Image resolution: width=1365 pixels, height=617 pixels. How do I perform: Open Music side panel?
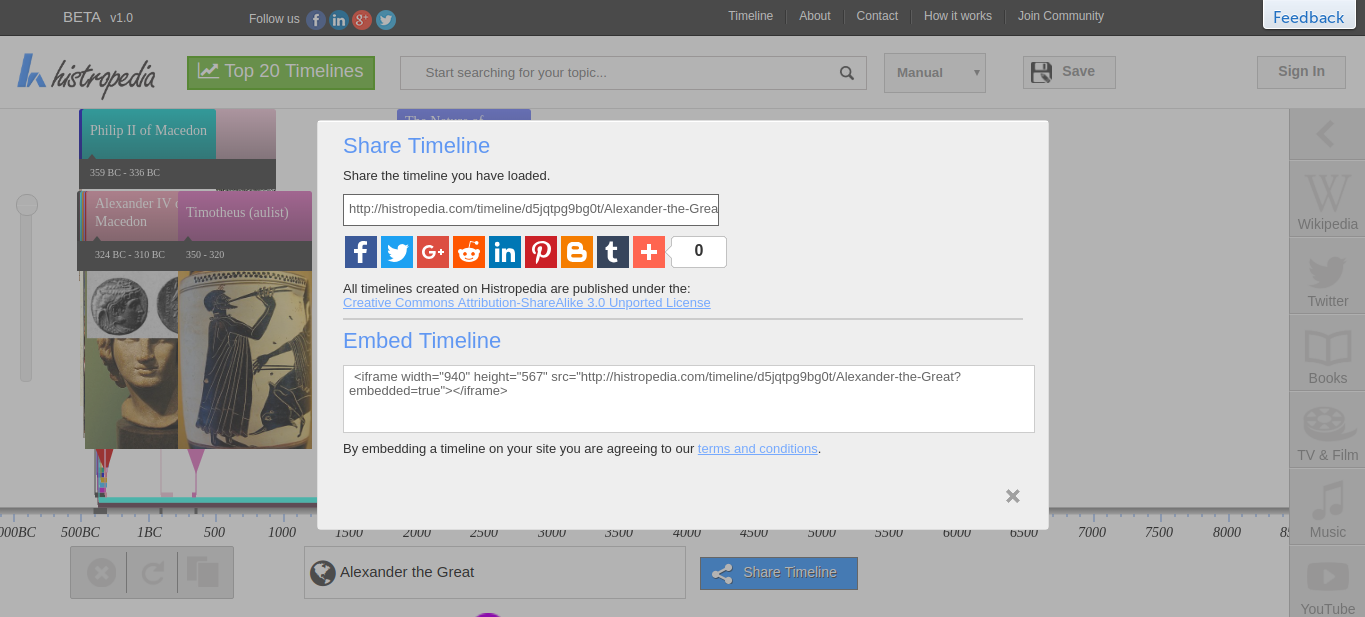pyautogui.click(x=1327, y=509)
